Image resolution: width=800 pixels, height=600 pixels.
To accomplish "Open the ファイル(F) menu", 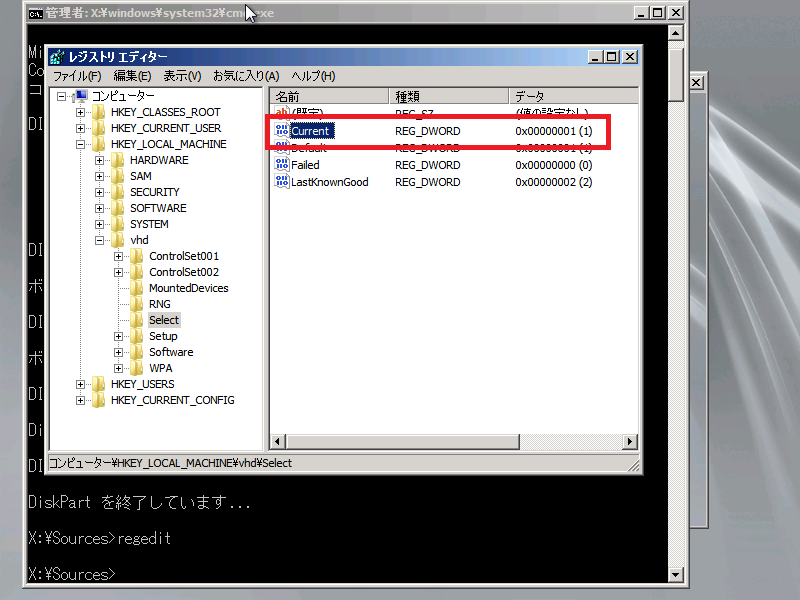I will [77, 76].
